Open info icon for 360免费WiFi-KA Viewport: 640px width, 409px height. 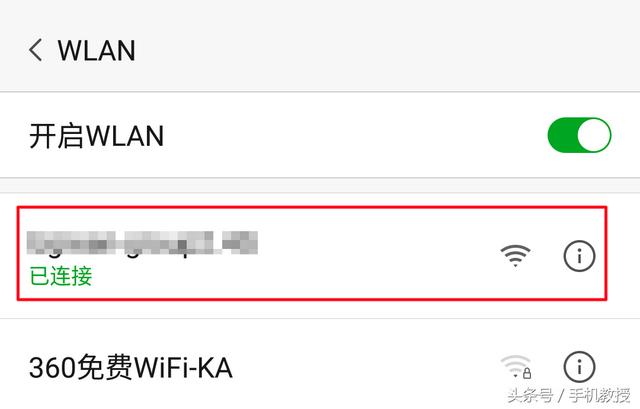[579, 367]
